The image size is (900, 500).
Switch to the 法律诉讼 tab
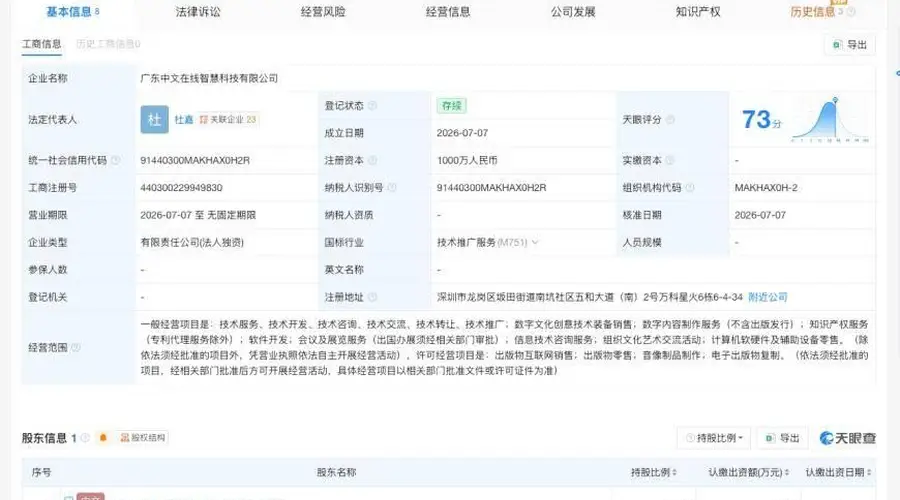(x=198, y=11)
